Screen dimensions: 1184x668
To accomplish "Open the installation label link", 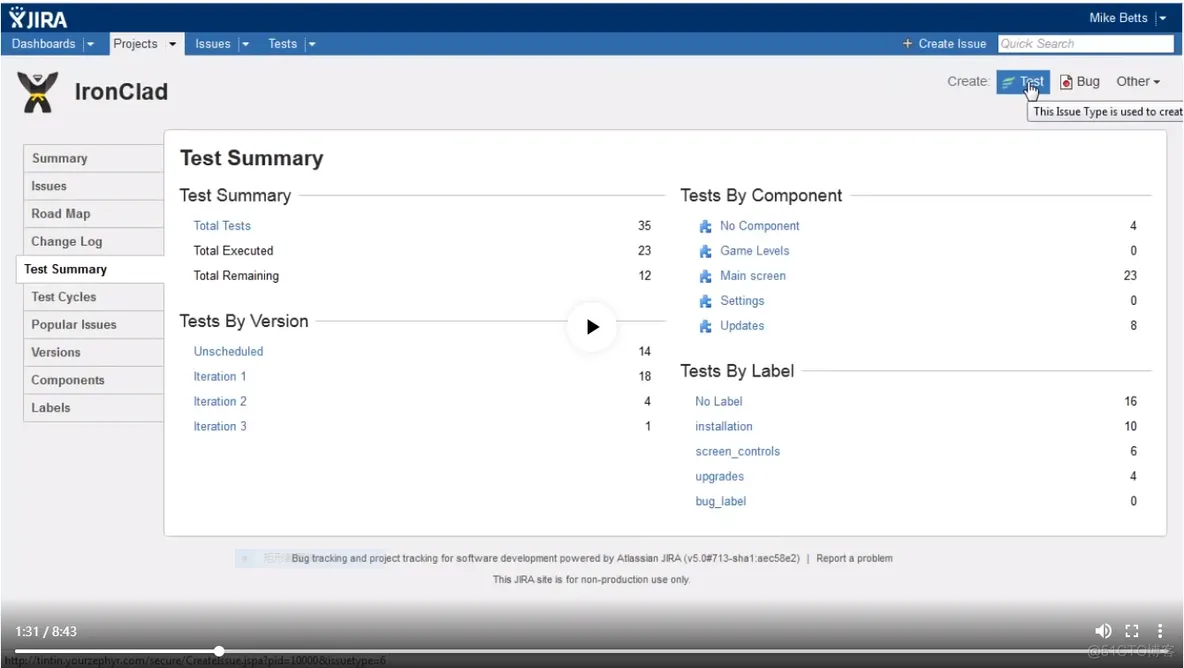I will 723,426.
